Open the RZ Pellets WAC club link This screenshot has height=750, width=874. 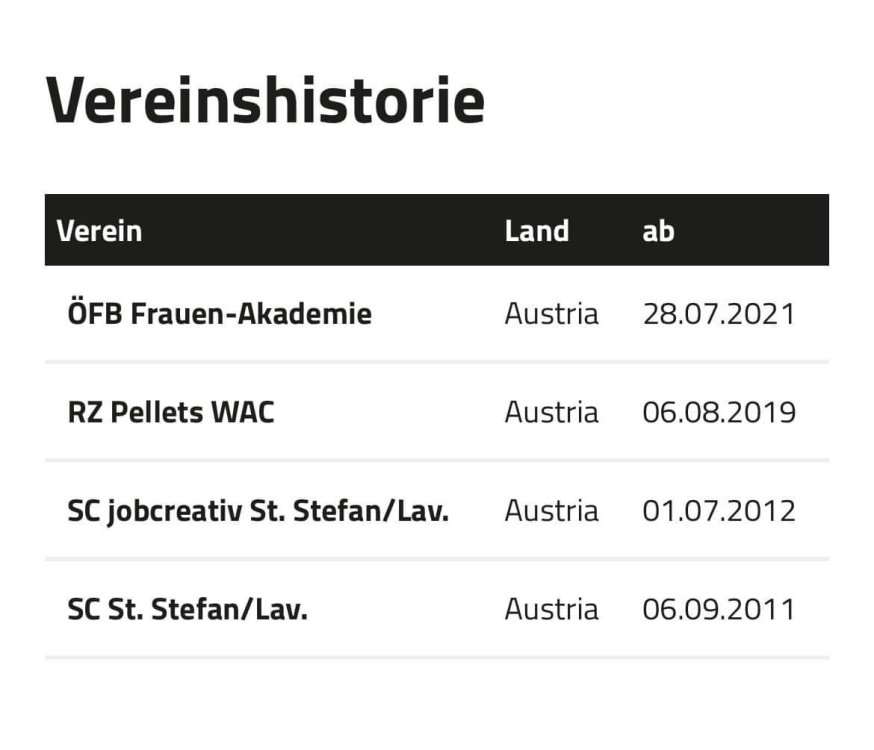pyautogui.click(x=170, y=412)
